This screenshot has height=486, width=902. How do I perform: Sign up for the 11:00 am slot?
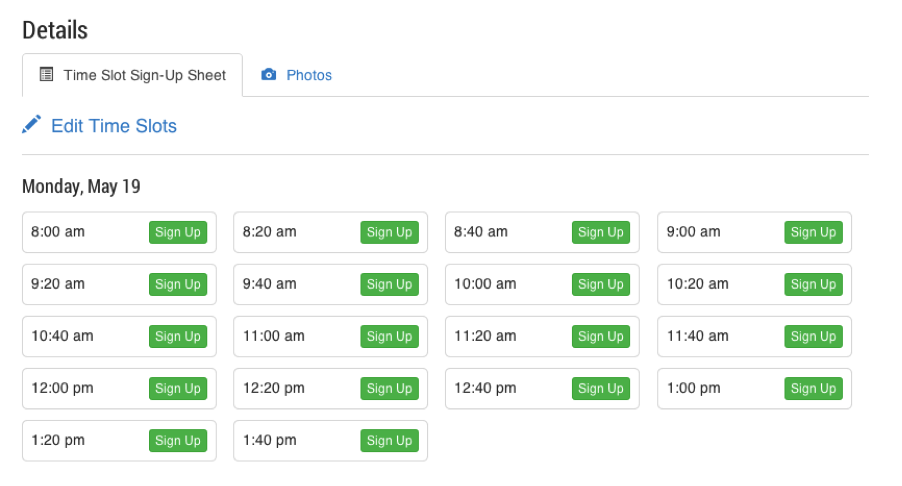point(389,336)
